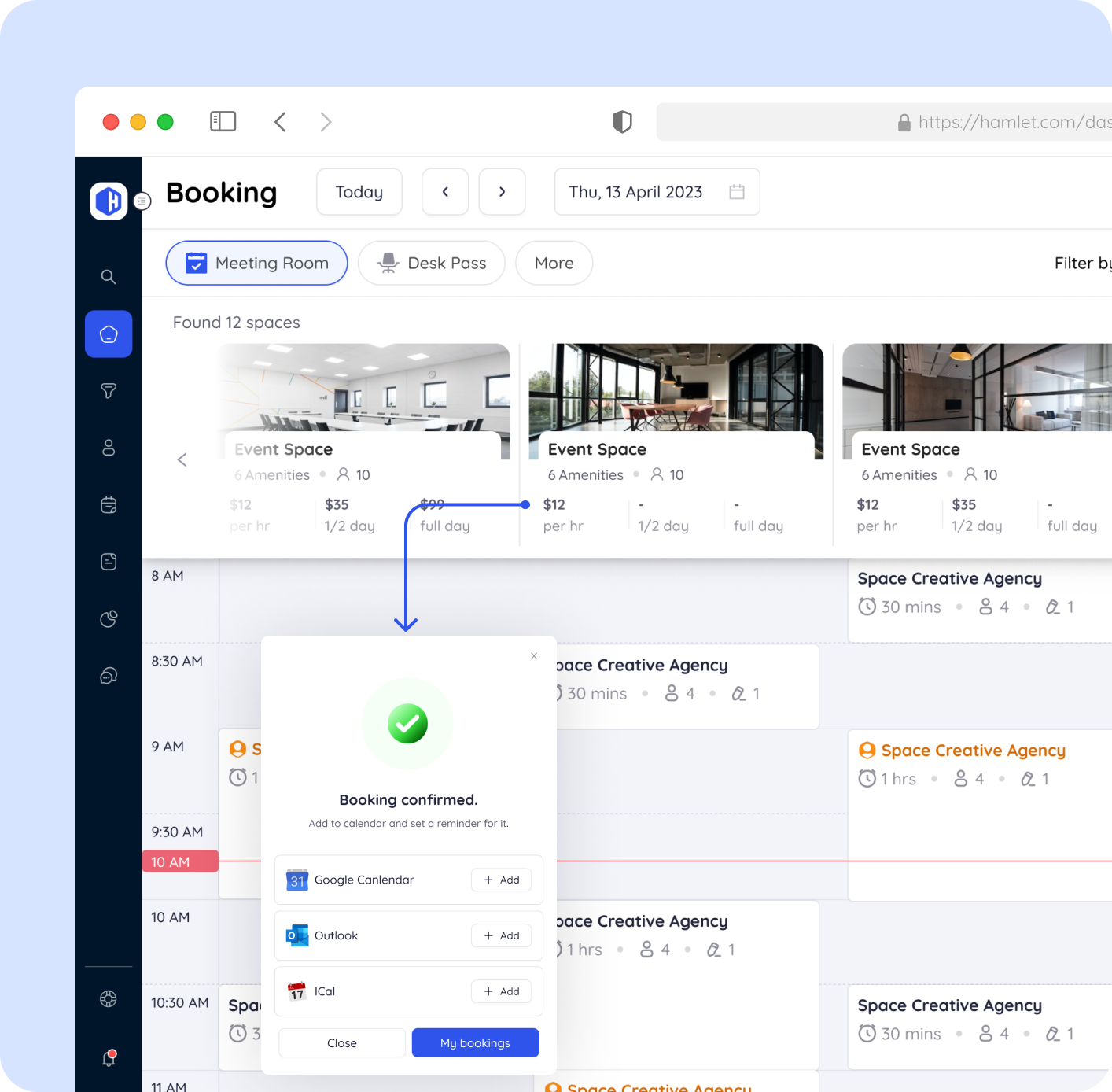This screenshot has height=1092, width=1112.
Task: Open search from the sidebar
Action: point(109,277)
